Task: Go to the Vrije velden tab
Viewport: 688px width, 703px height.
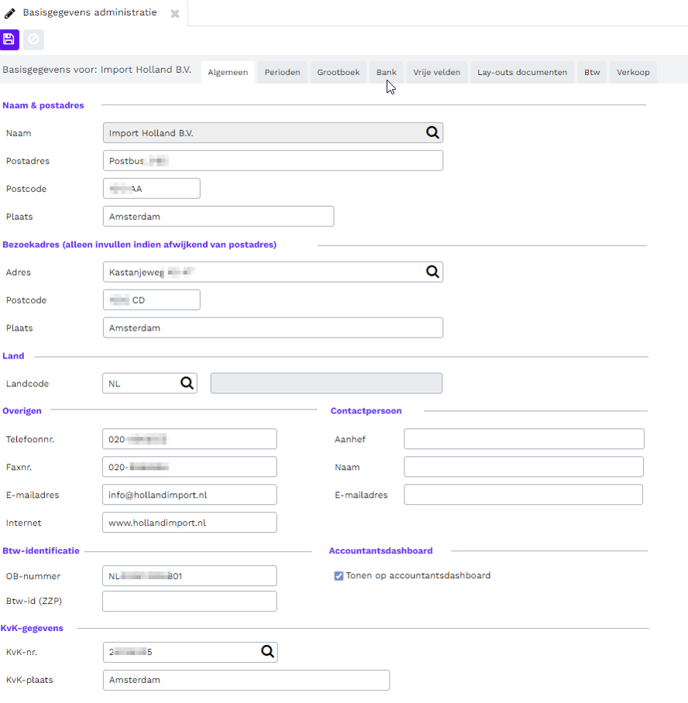Action: (437, 72)
